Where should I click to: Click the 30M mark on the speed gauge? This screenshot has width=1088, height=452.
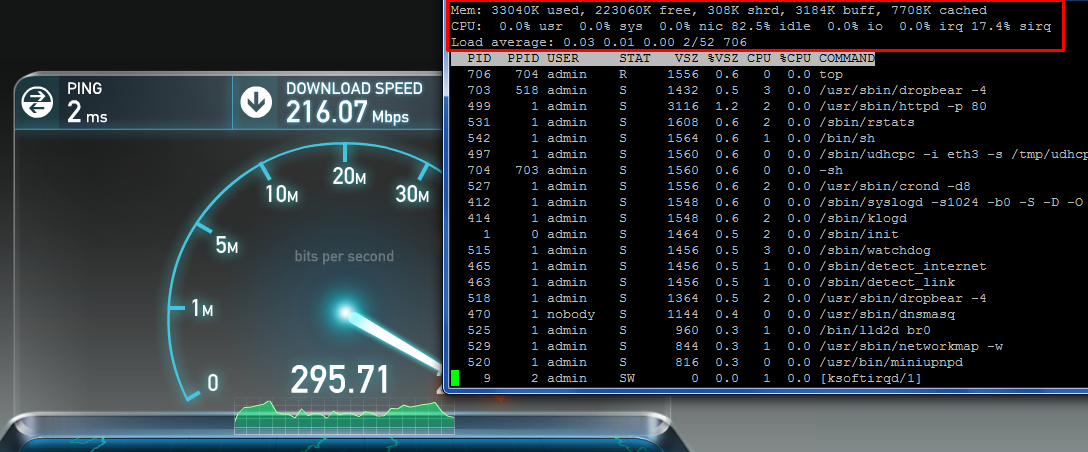pyautogui.click(x=411, y=194)
